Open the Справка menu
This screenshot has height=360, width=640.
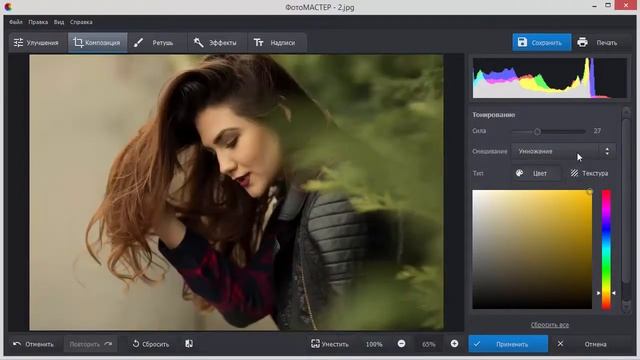81,22
